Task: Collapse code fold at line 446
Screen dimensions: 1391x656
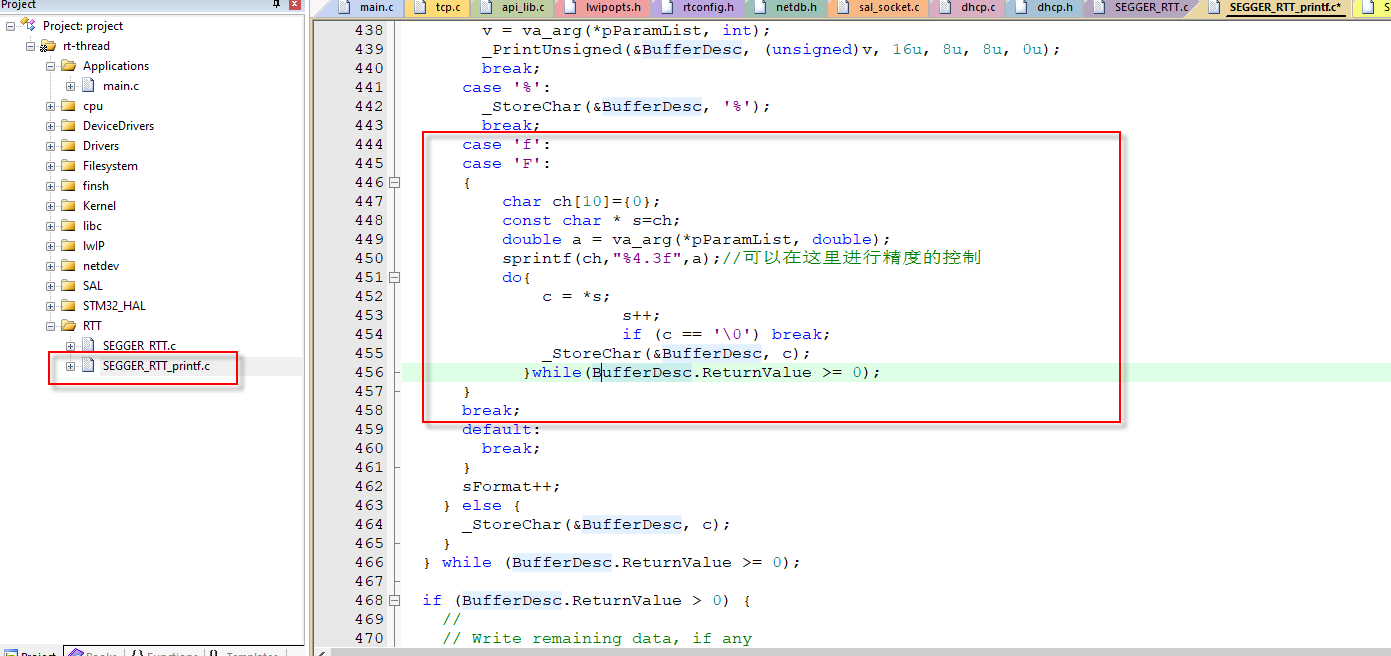Action: click(395, 183)
